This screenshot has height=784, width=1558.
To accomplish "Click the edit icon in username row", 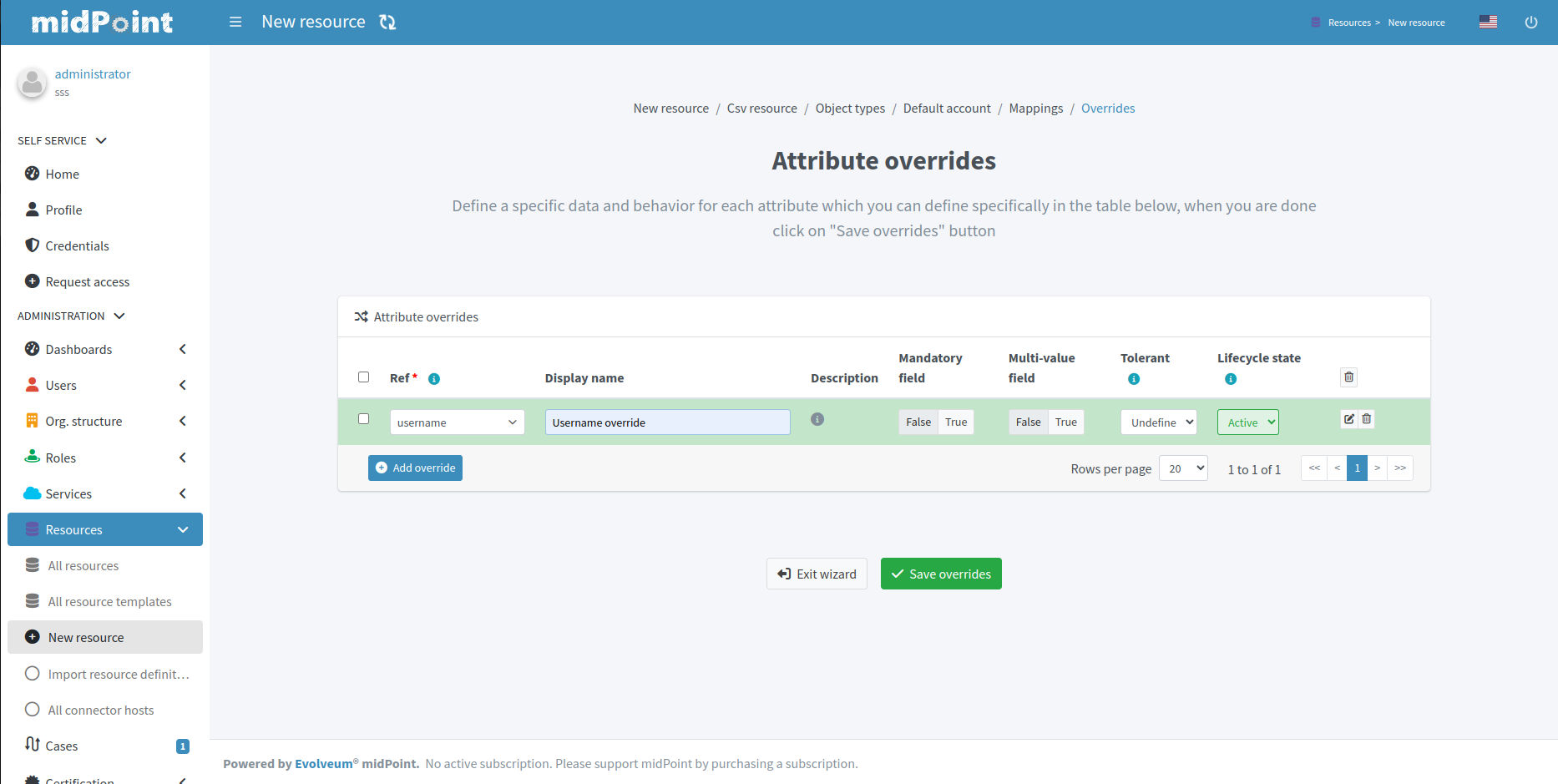I will pos(1348,419).
